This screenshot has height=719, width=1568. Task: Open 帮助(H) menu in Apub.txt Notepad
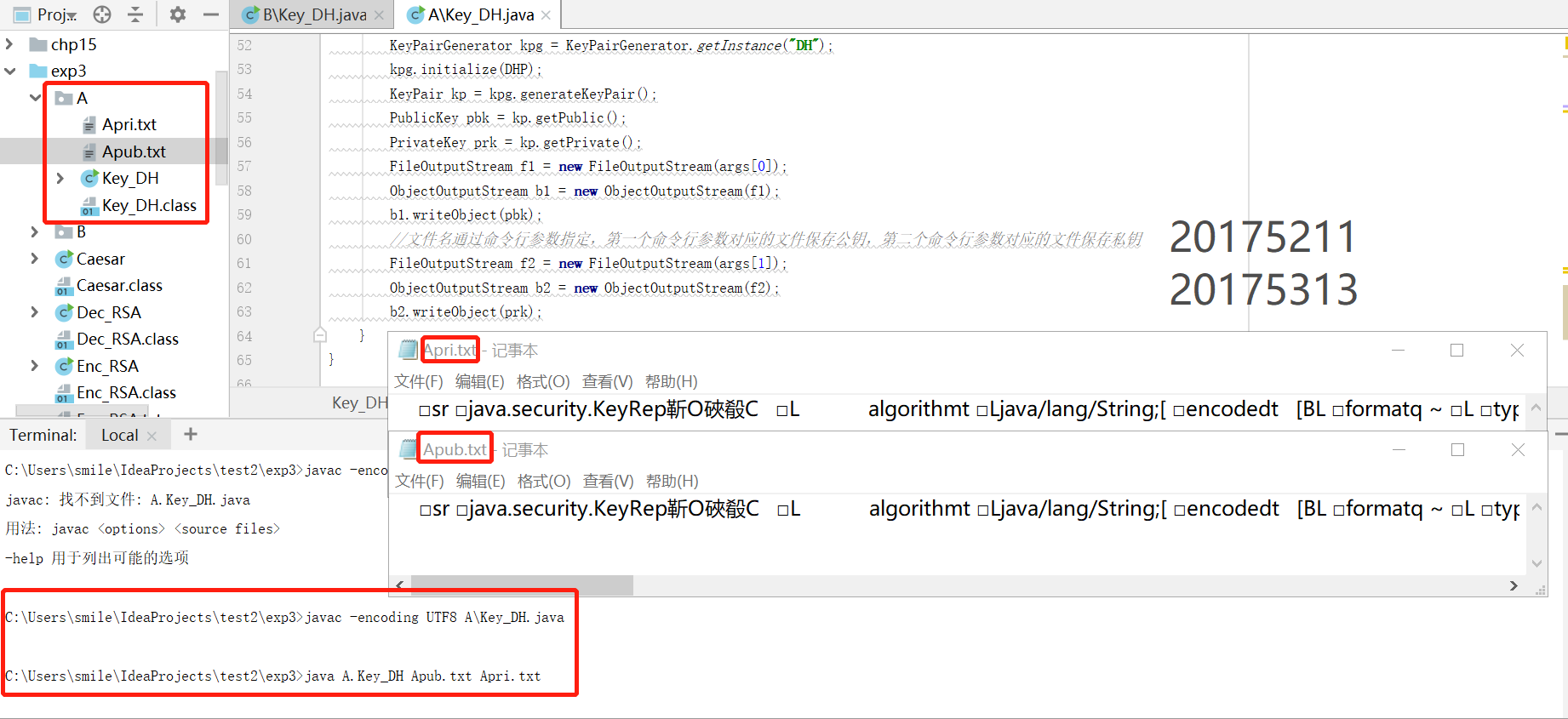(x=672, y=481)
